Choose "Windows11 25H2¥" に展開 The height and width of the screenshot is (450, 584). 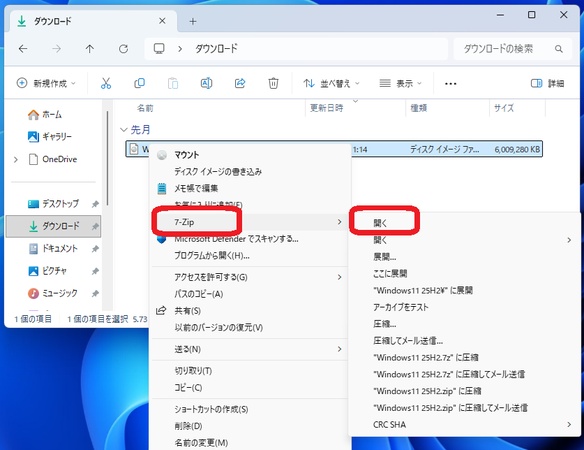(464, 290)
